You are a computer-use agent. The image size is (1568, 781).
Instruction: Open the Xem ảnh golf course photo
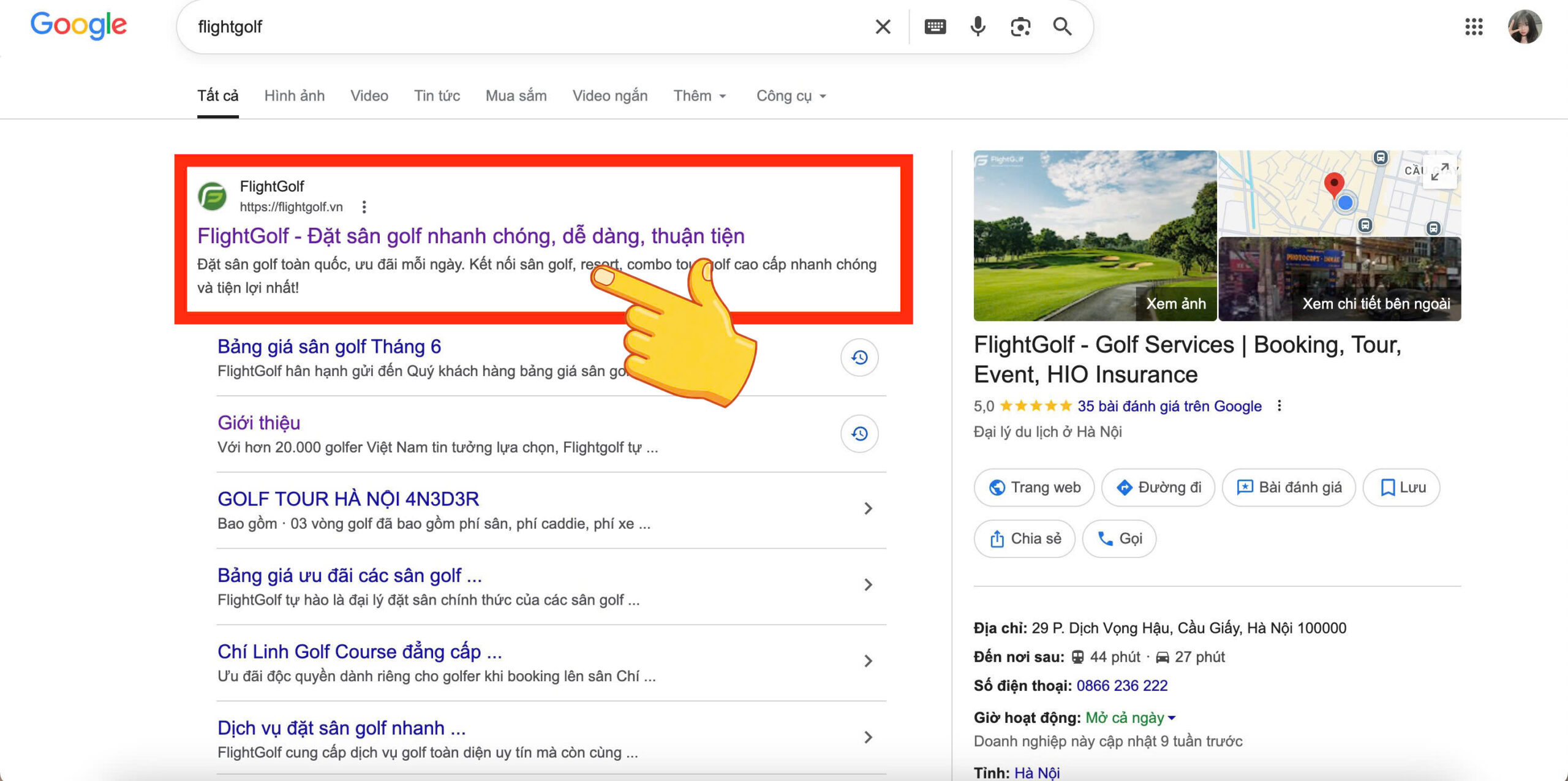pos(1095,236)
